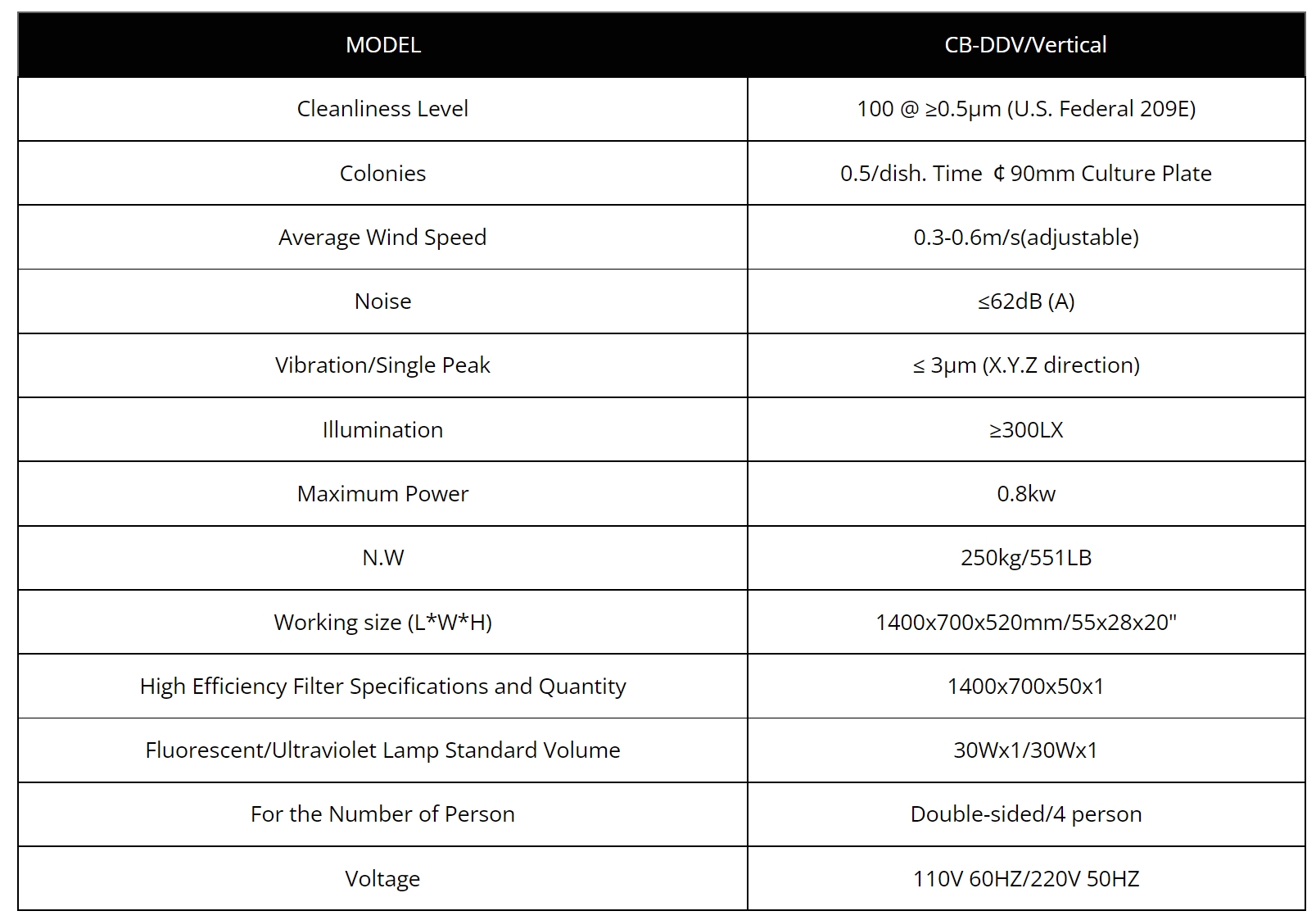Click the Working size (L*W*H) label

[382, 623]
